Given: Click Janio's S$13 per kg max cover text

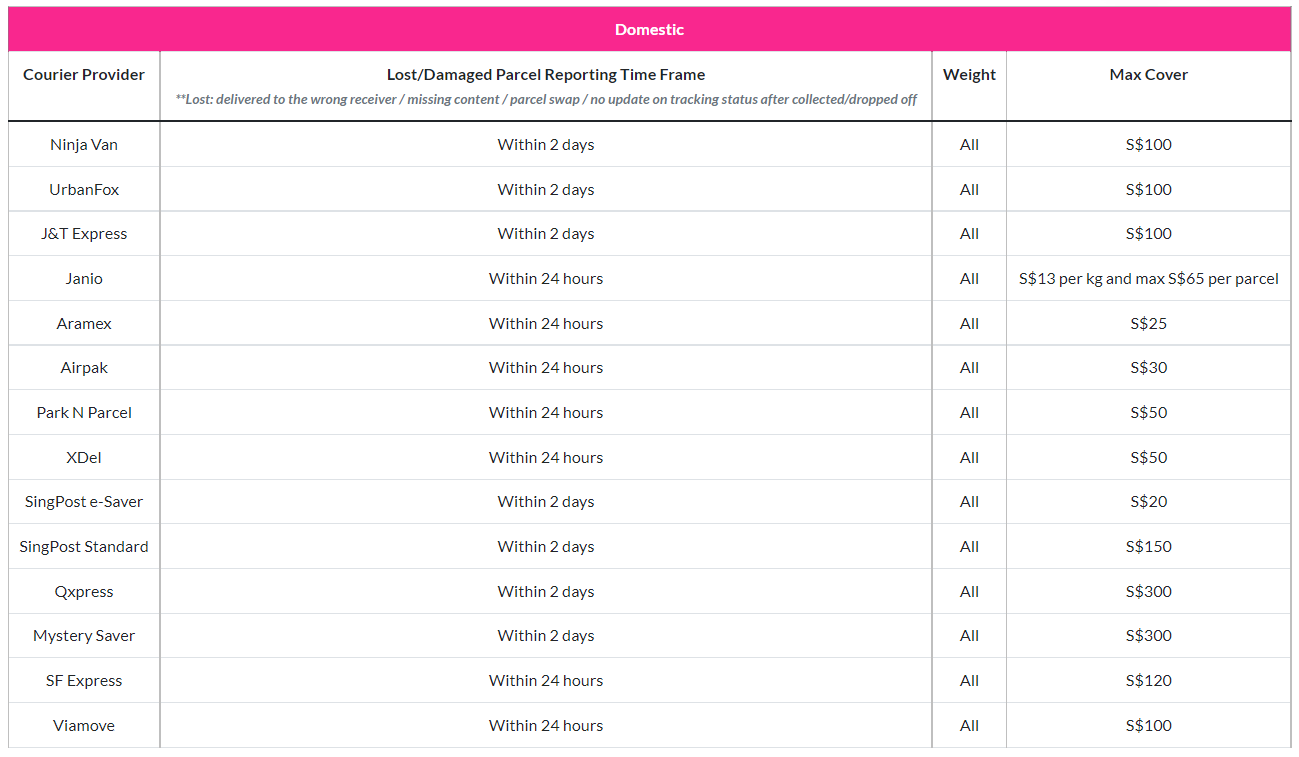Looking at the screenshot, I should pos(1148,279).
